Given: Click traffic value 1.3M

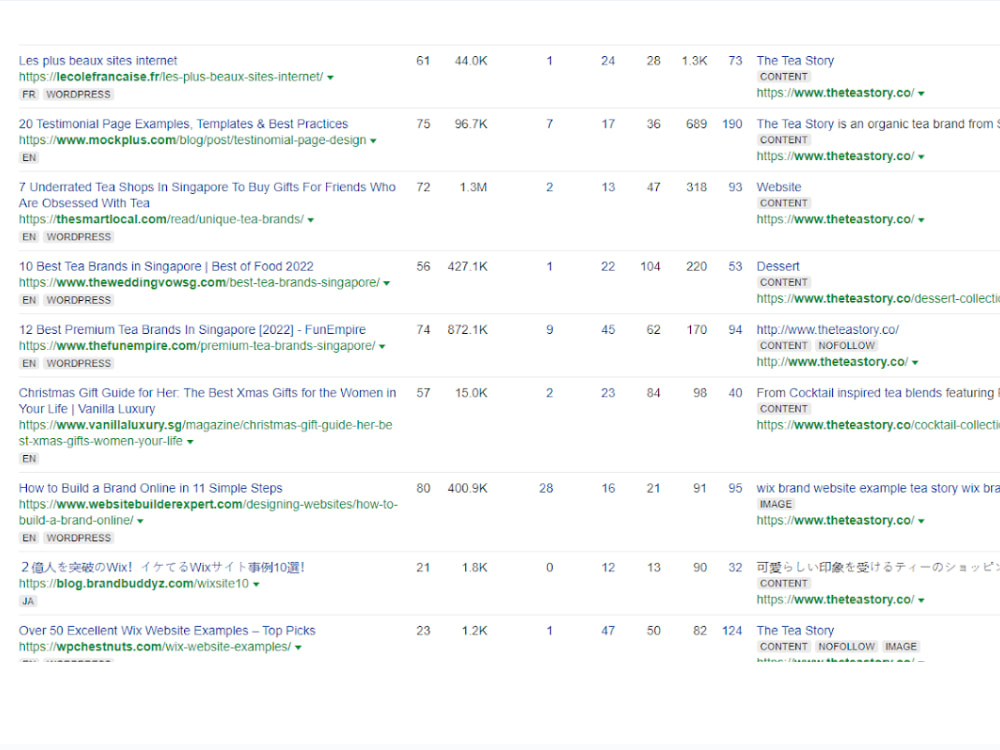Looking at the screenshot, I should pyautogui.click(x=473, y=187).
